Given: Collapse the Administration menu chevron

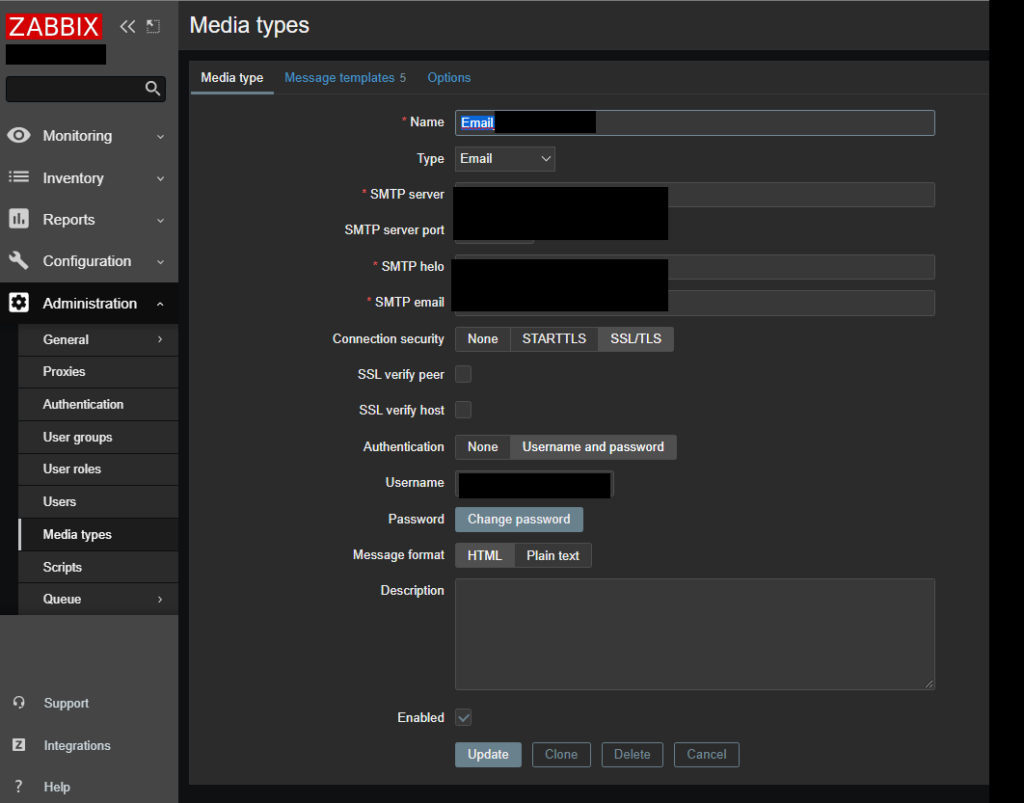Looking at the screenshot, I should [160, 304].
